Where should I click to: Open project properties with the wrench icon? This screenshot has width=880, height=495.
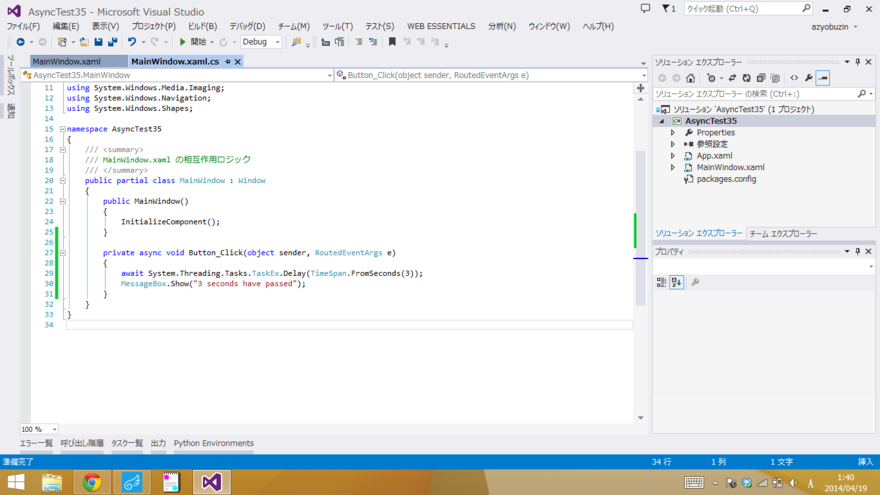pos(808,78)
